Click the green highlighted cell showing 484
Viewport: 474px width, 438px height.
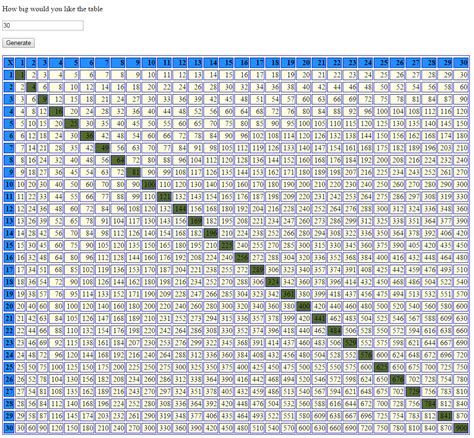click(x=335, y=330)
